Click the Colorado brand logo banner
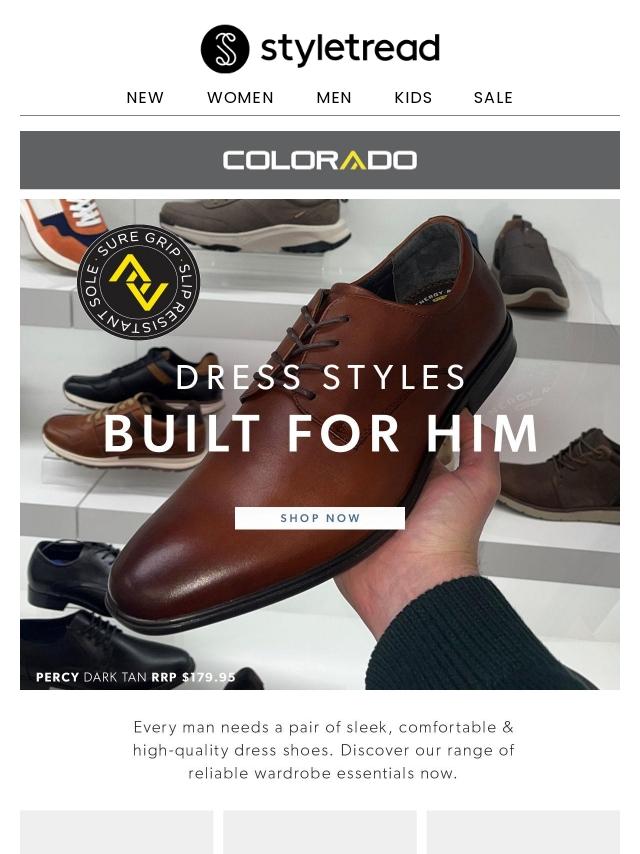This screenshot has width=640, height=854. pos(320,160)
